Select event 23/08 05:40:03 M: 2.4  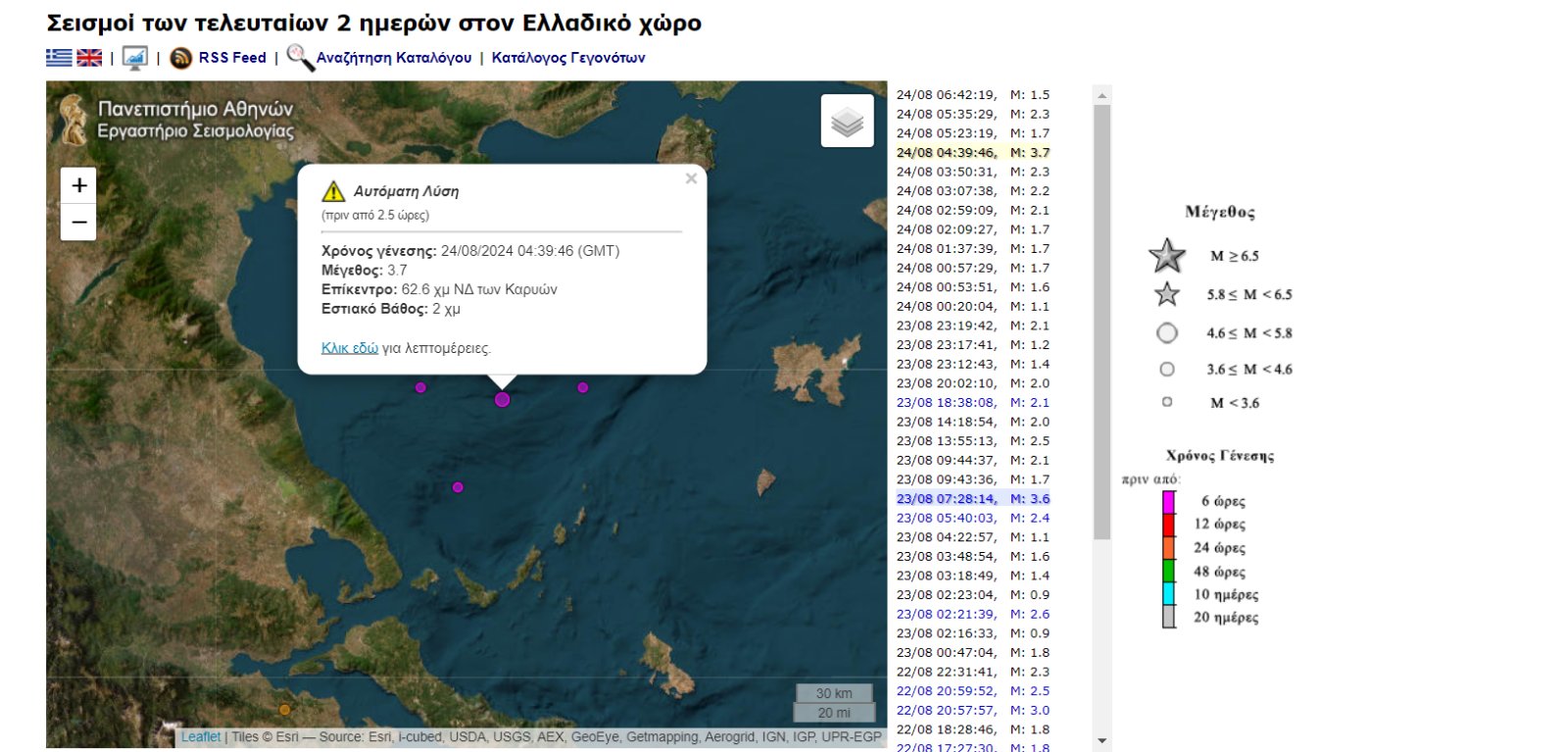tap(973, 518)
